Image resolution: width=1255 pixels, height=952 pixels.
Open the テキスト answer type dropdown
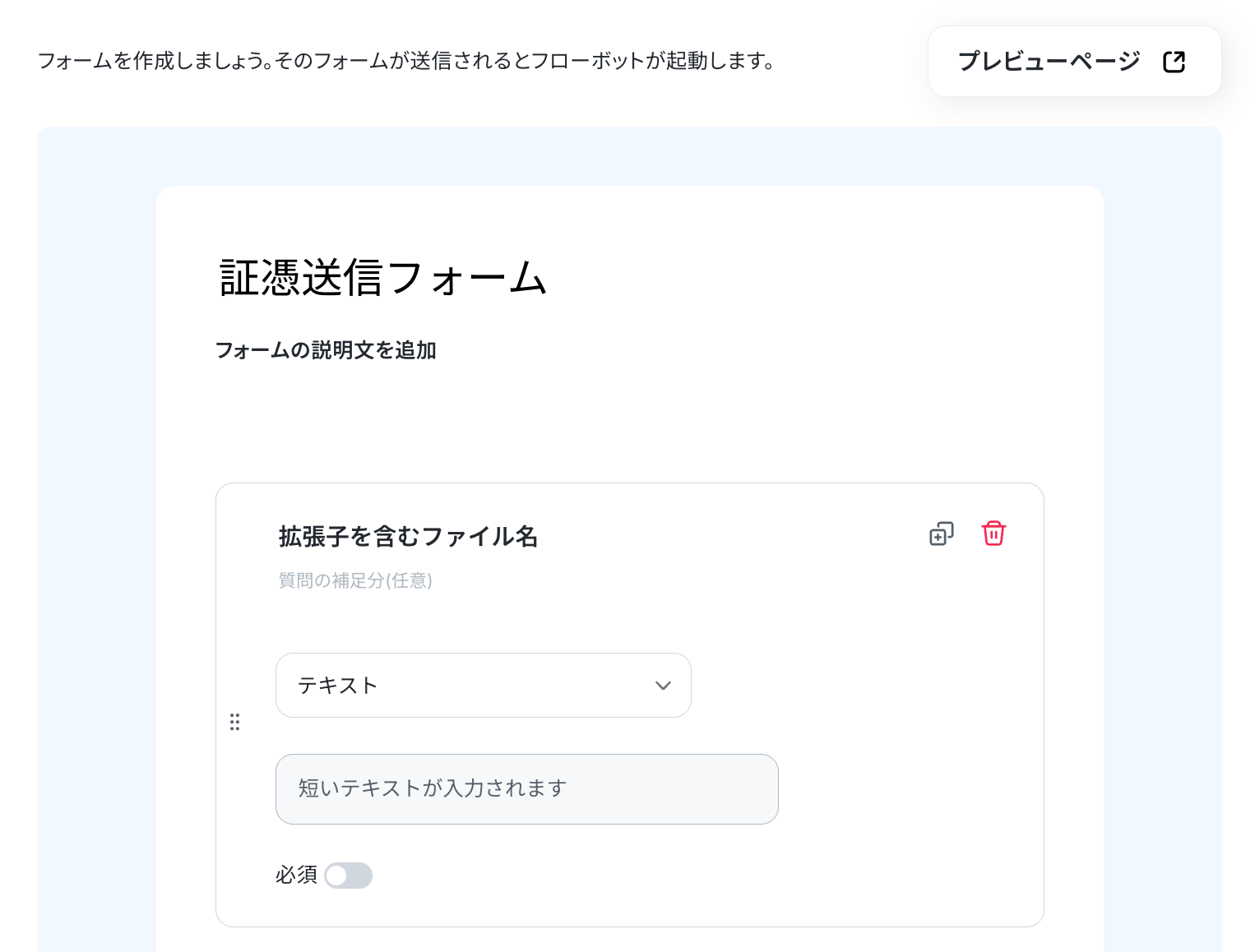coord(484,686)
